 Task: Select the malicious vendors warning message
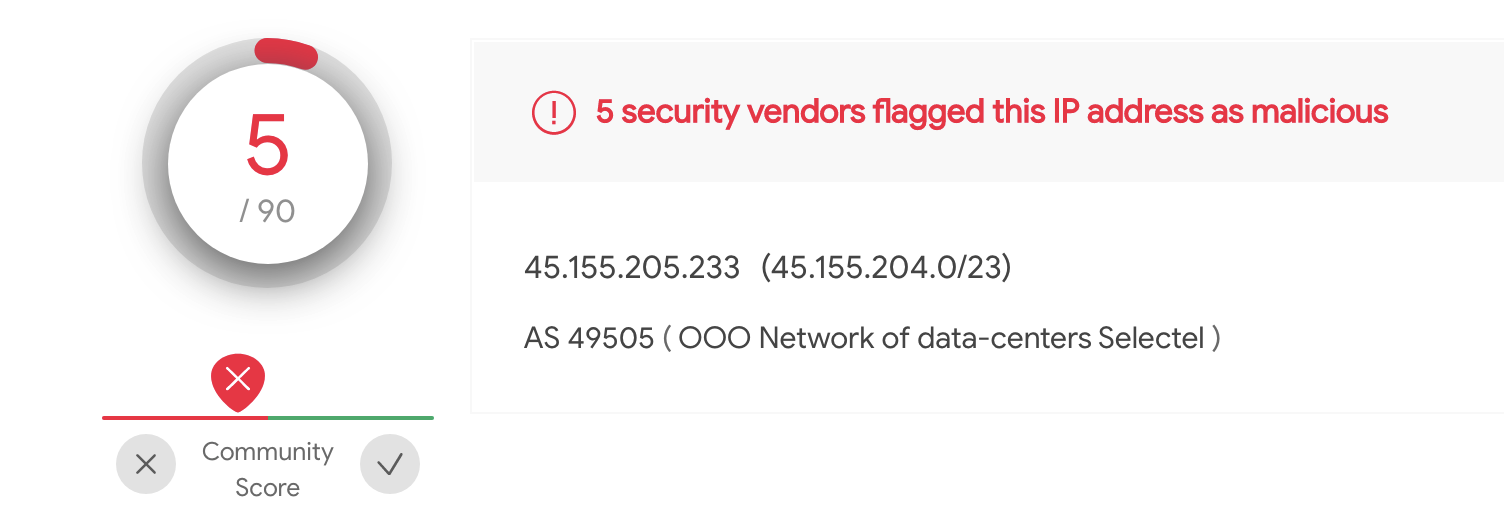pyautogui.click(x=991, y=112)
